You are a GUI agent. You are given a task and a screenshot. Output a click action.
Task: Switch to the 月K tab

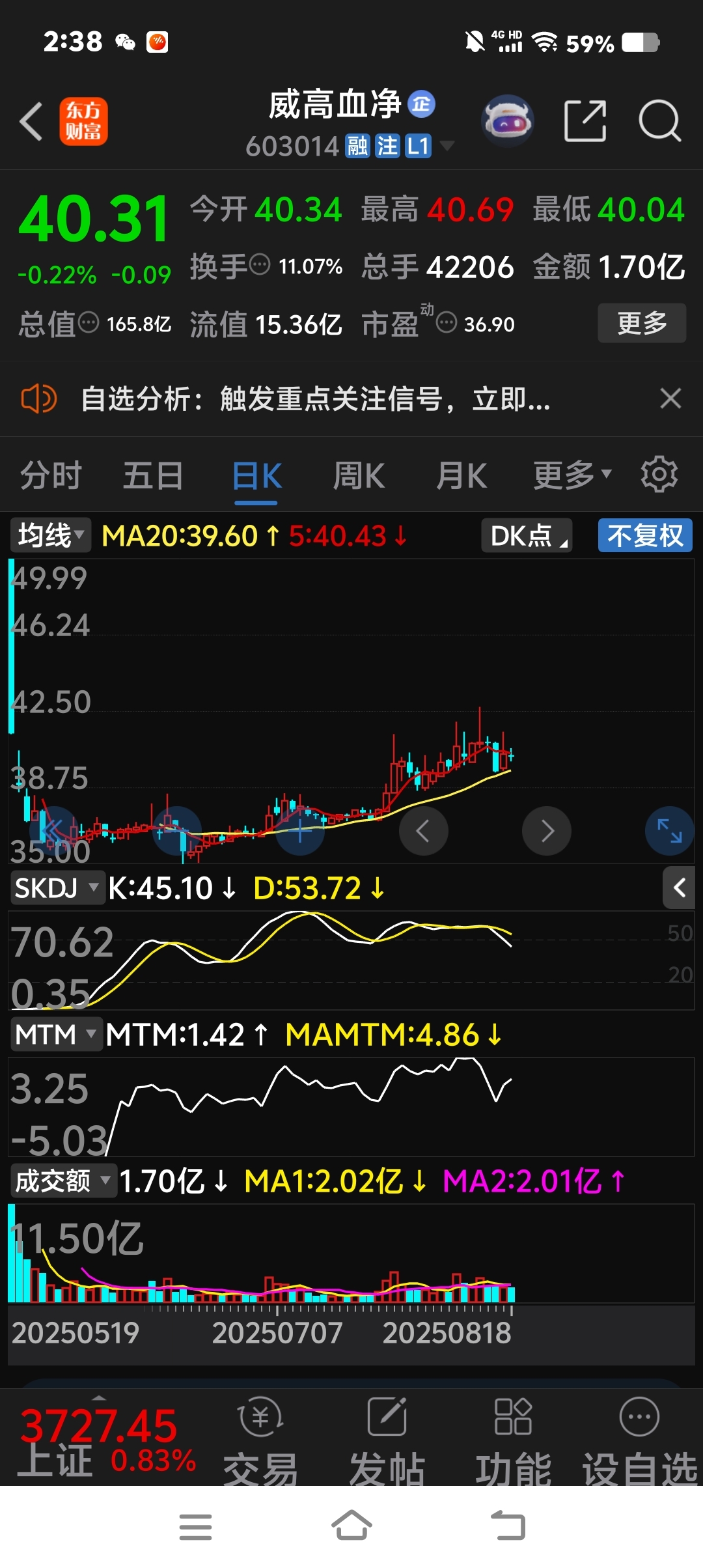click(x=462, y=475)
